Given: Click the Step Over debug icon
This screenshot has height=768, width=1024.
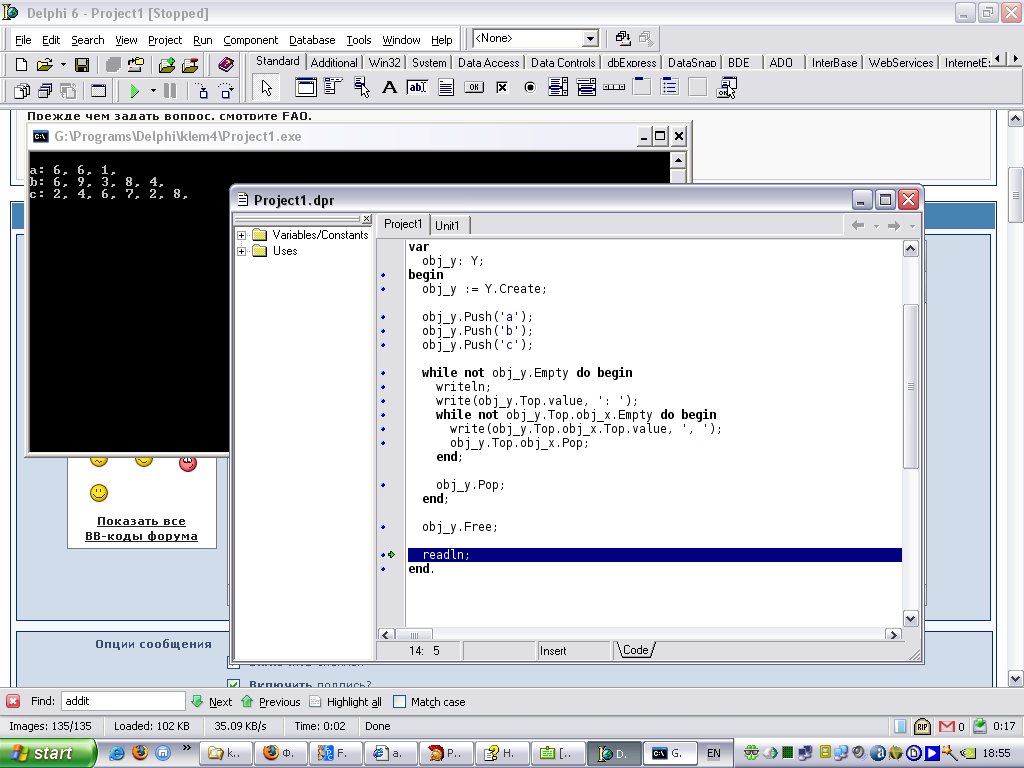Looking at the screenshot, I should [225, 91].
